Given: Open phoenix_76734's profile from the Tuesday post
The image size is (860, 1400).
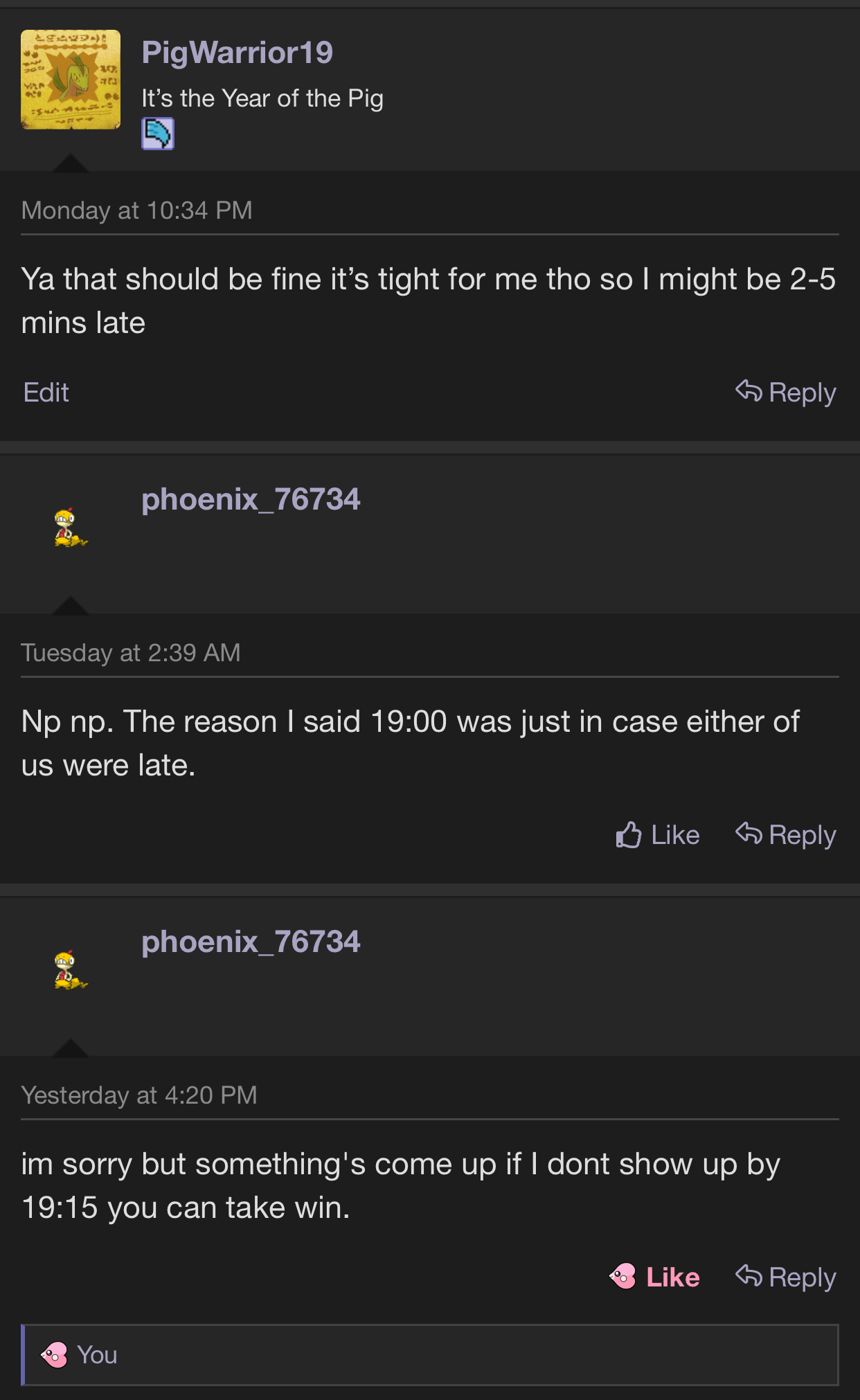Looking at the screenshot, I should point(251,499).
